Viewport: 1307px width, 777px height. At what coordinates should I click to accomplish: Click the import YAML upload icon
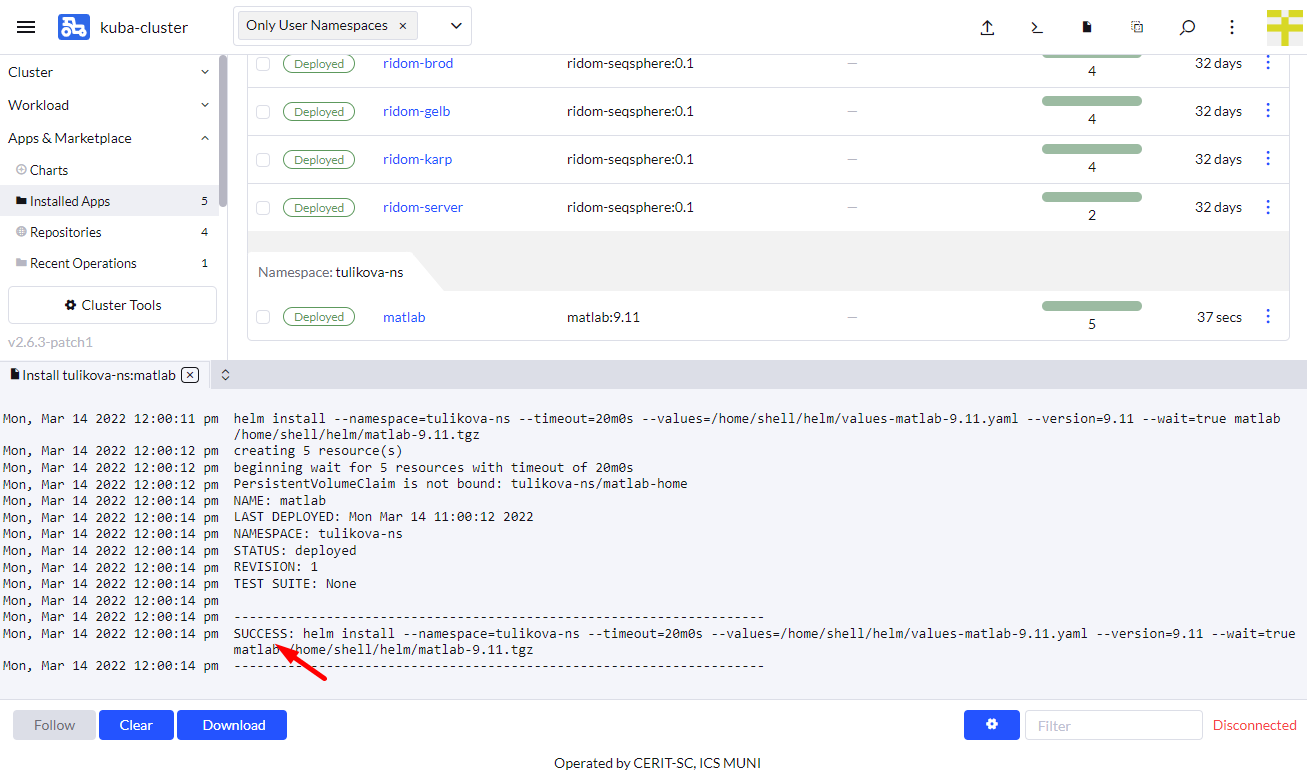click(987, 27)
